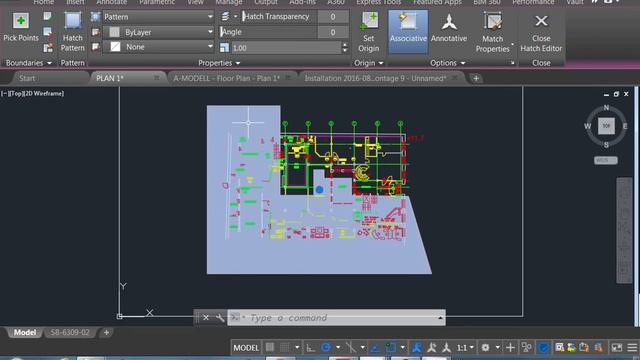The height and width of the screenshot is (360, 640).
Task: Click the Select boundary objects icon
Action: tap(48, 17)
